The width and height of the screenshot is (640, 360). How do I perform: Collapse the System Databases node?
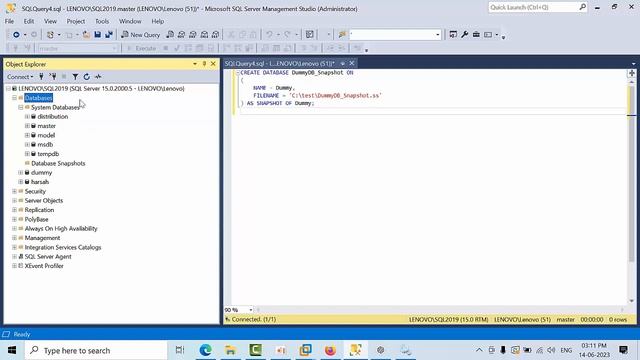click(x=21, y=107)
